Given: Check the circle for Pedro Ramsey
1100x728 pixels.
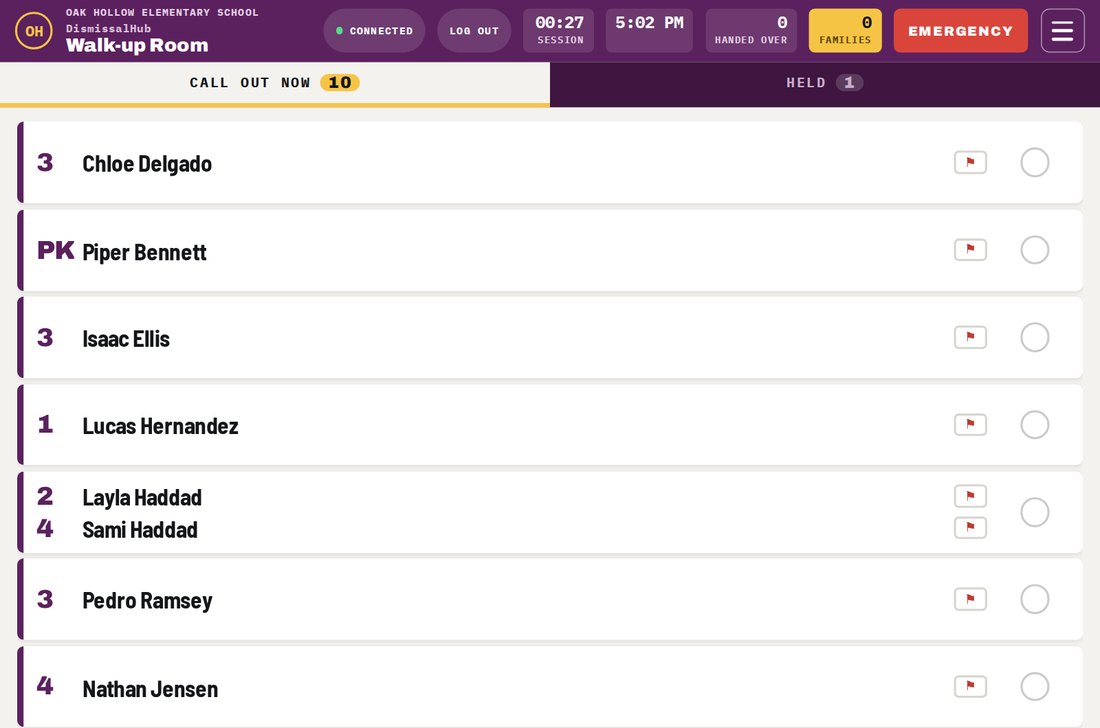Looking at the screenshot, I should click(x=1035, y=599).
